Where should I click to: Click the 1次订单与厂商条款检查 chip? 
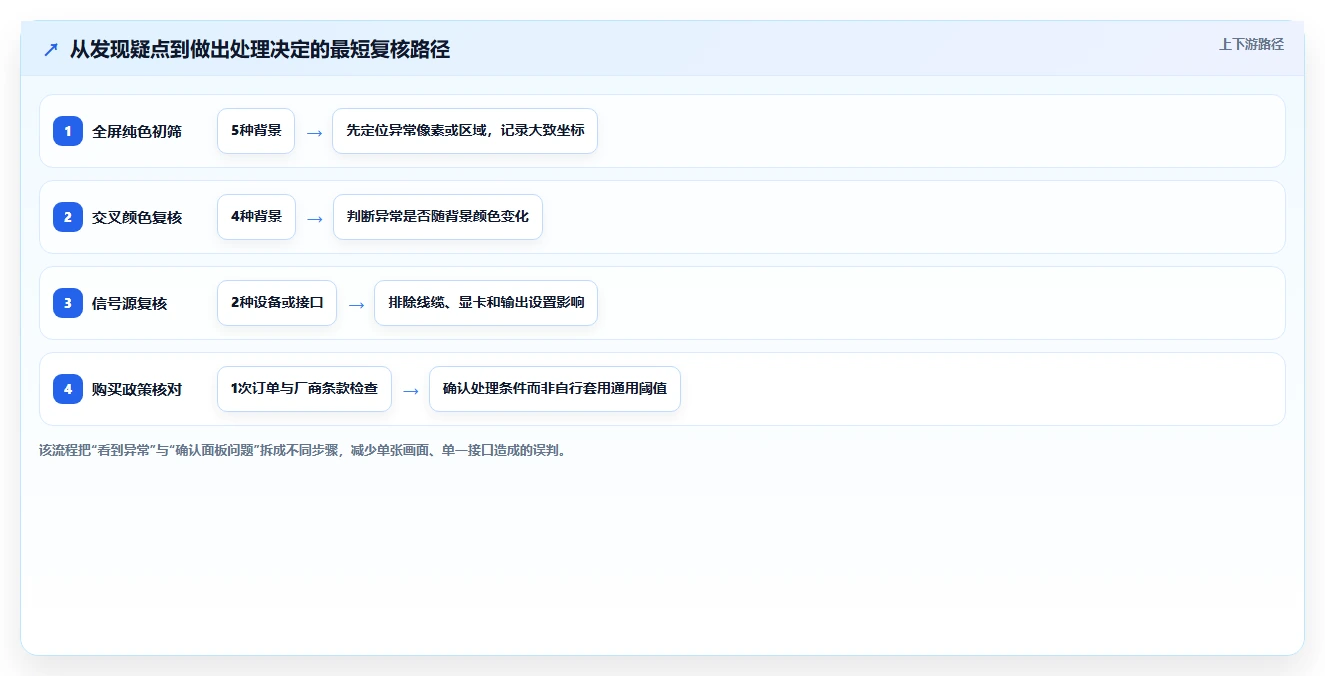[x=304, y=389]
